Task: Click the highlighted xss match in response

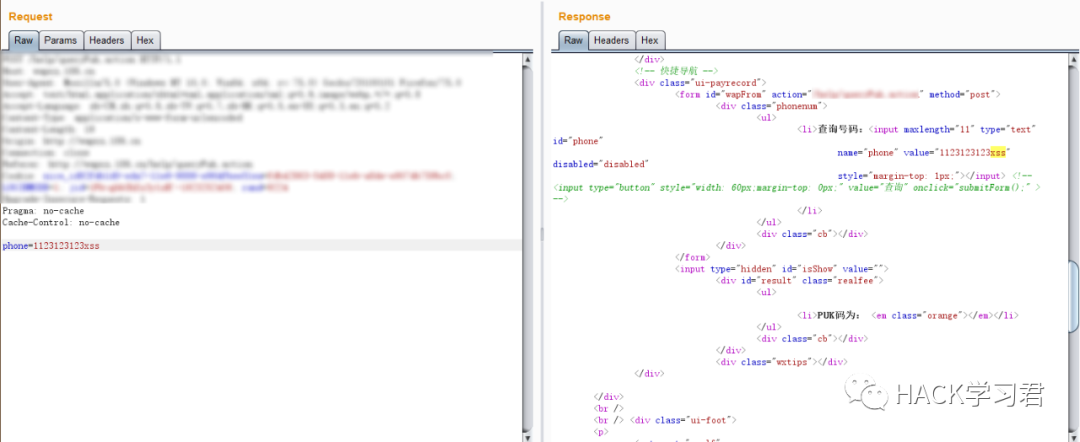Action: coord(997,151)
